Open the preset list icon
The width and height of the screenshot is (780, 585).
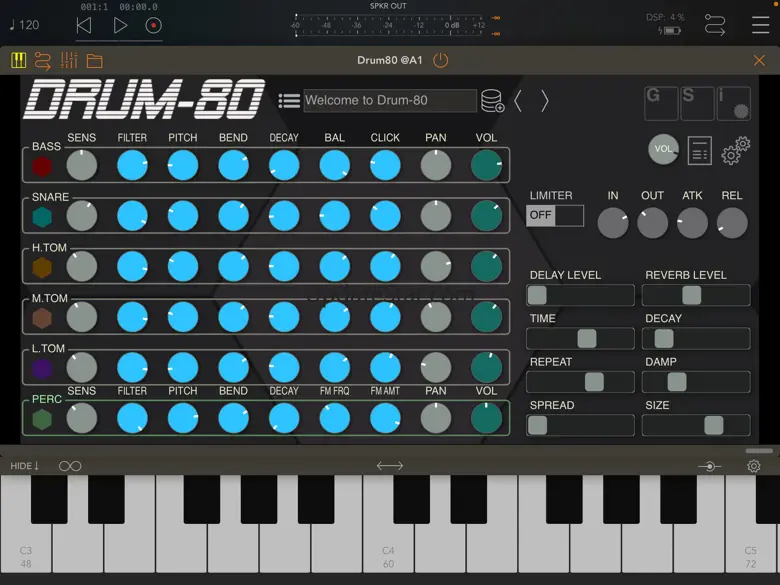click(289, 100)
